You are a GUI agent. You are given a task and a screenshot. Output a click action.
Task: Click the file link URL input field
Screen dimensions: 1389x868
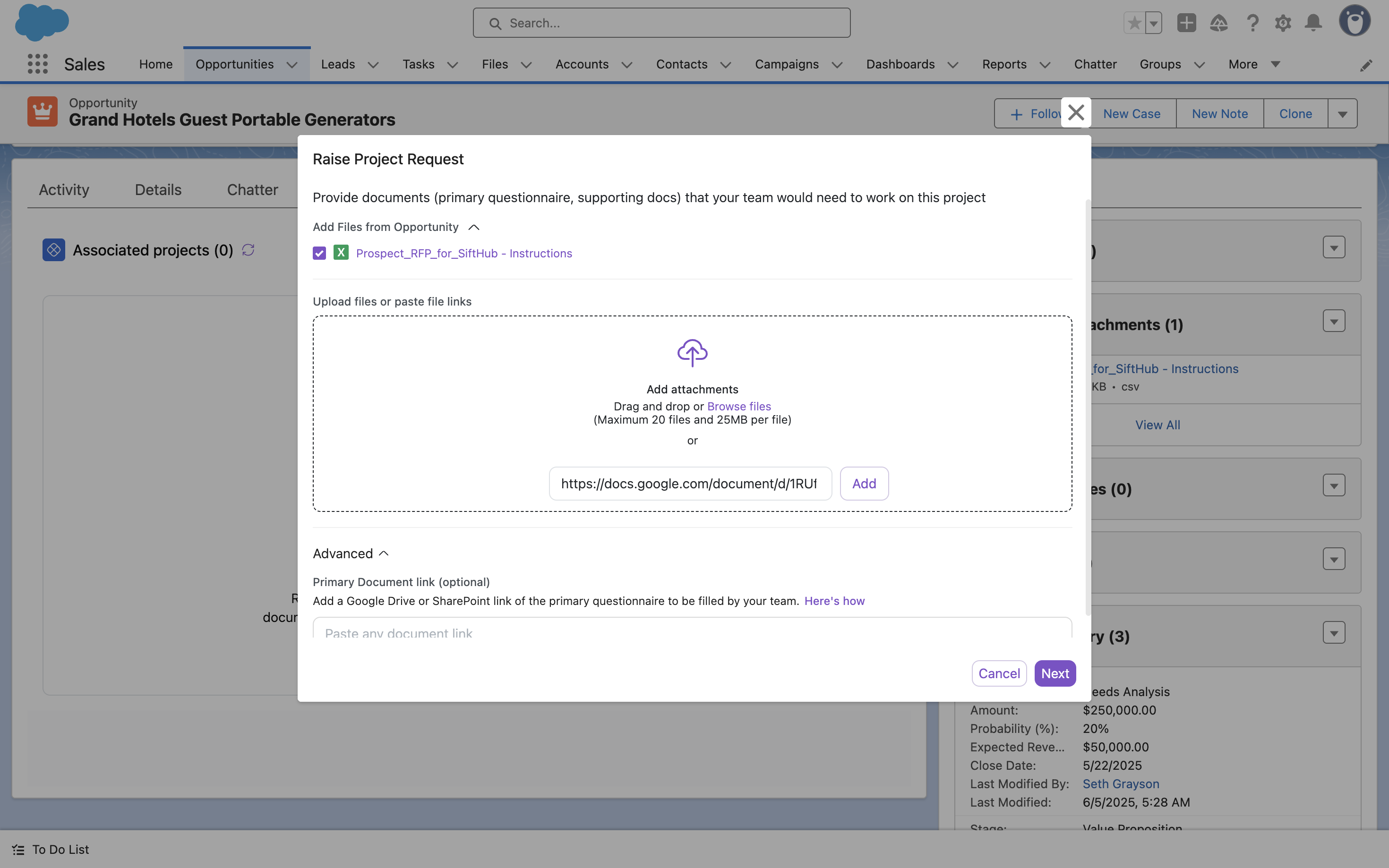point(690,484)
